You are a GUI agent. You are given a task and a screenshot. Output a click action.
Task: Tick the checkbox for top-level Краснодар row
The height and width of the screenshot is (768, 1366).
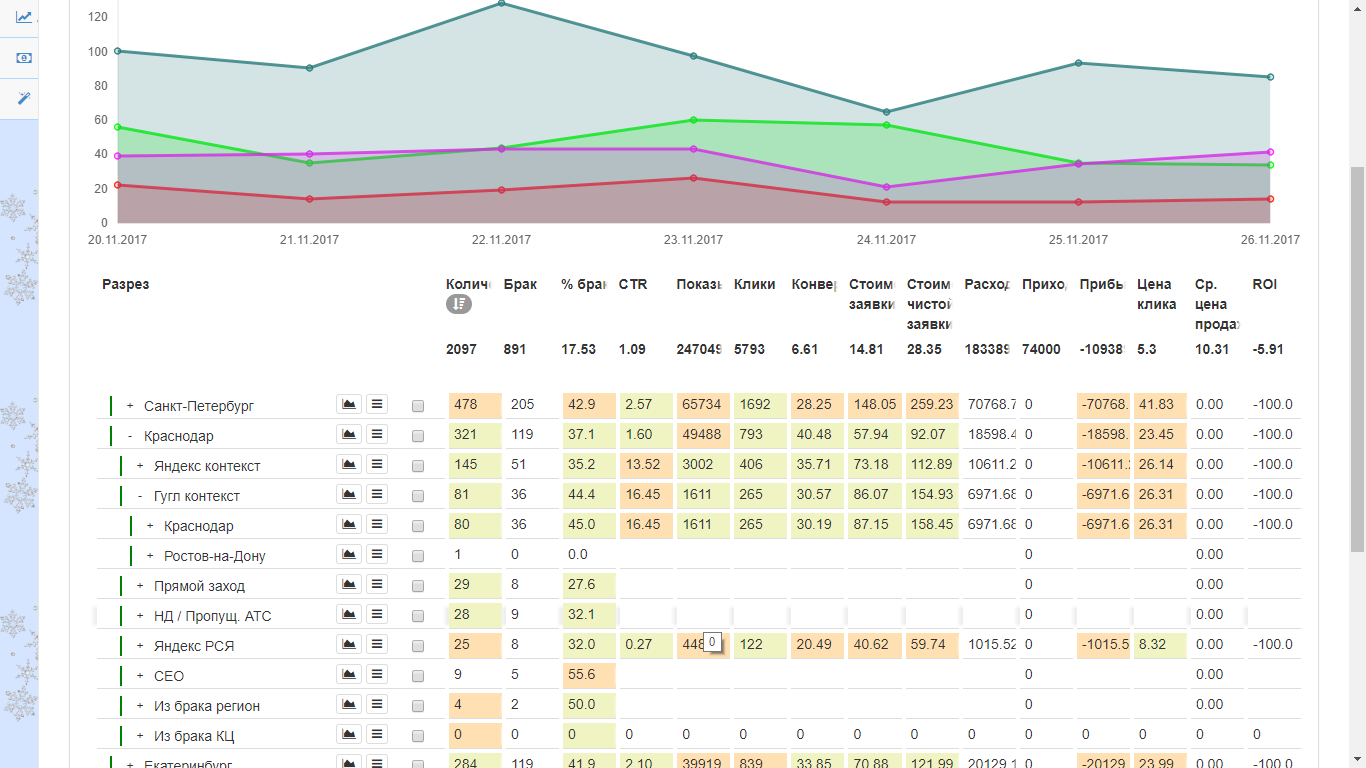(x=418, y=436)
